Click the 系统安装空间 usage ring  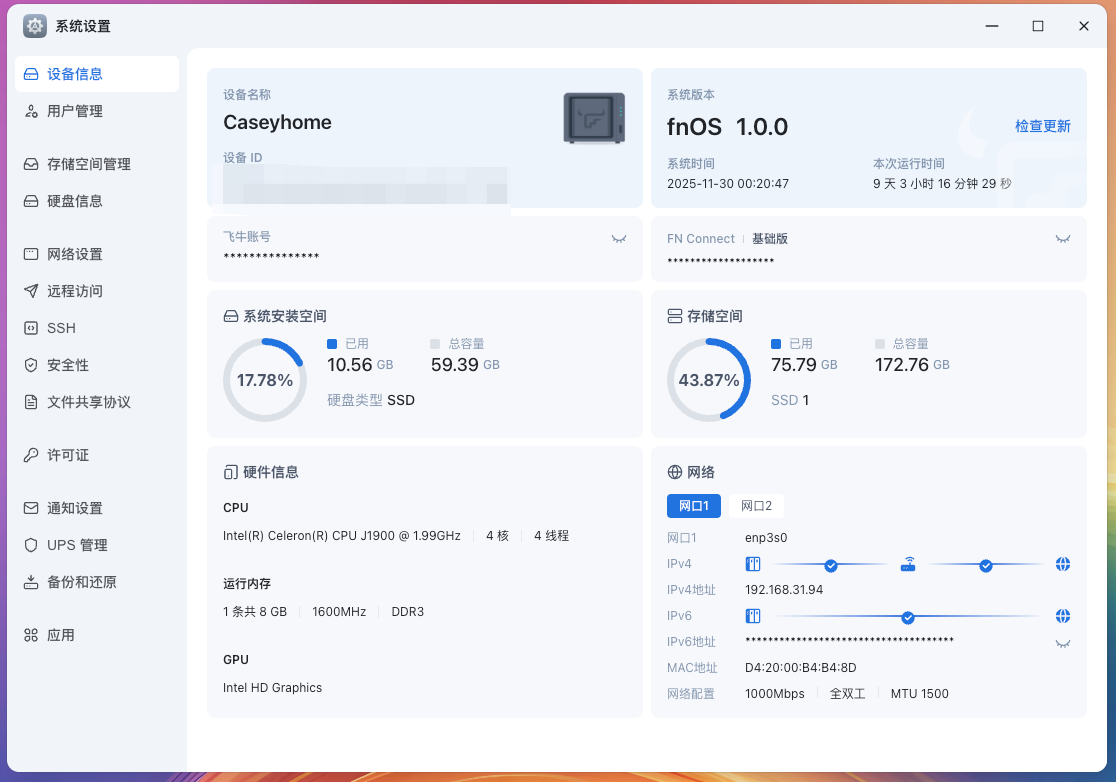(265, 380)
